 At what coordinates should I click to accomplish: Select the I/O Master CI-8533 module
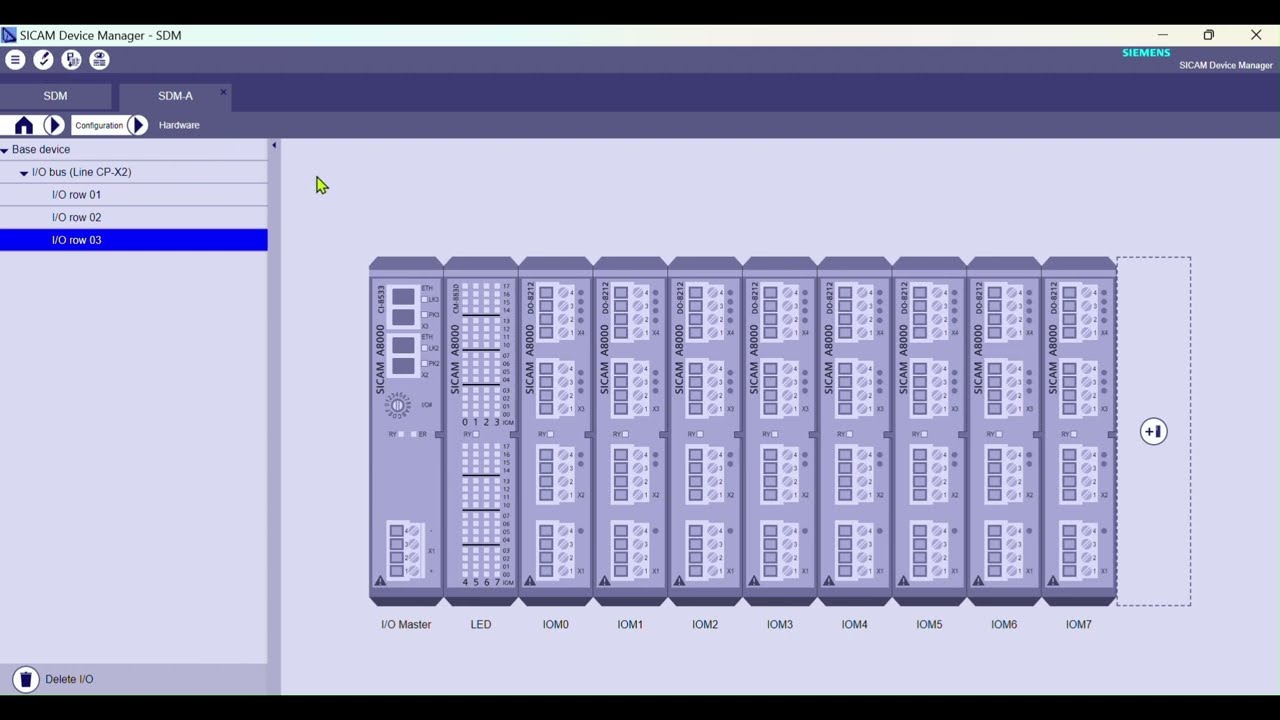tap(406, 431)
